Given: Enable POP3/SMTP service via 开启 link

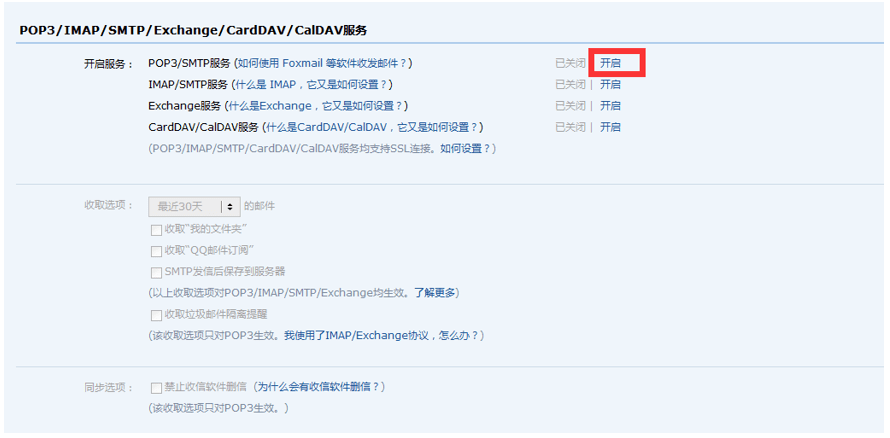Looking at the screenshot, I should [x=610, y=63].
